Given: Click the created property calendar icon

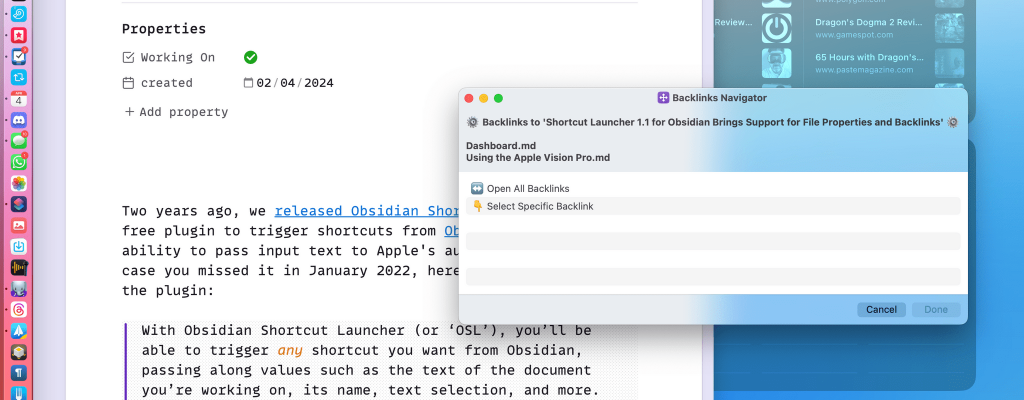Looking at the screenshot, I should 128,83.
